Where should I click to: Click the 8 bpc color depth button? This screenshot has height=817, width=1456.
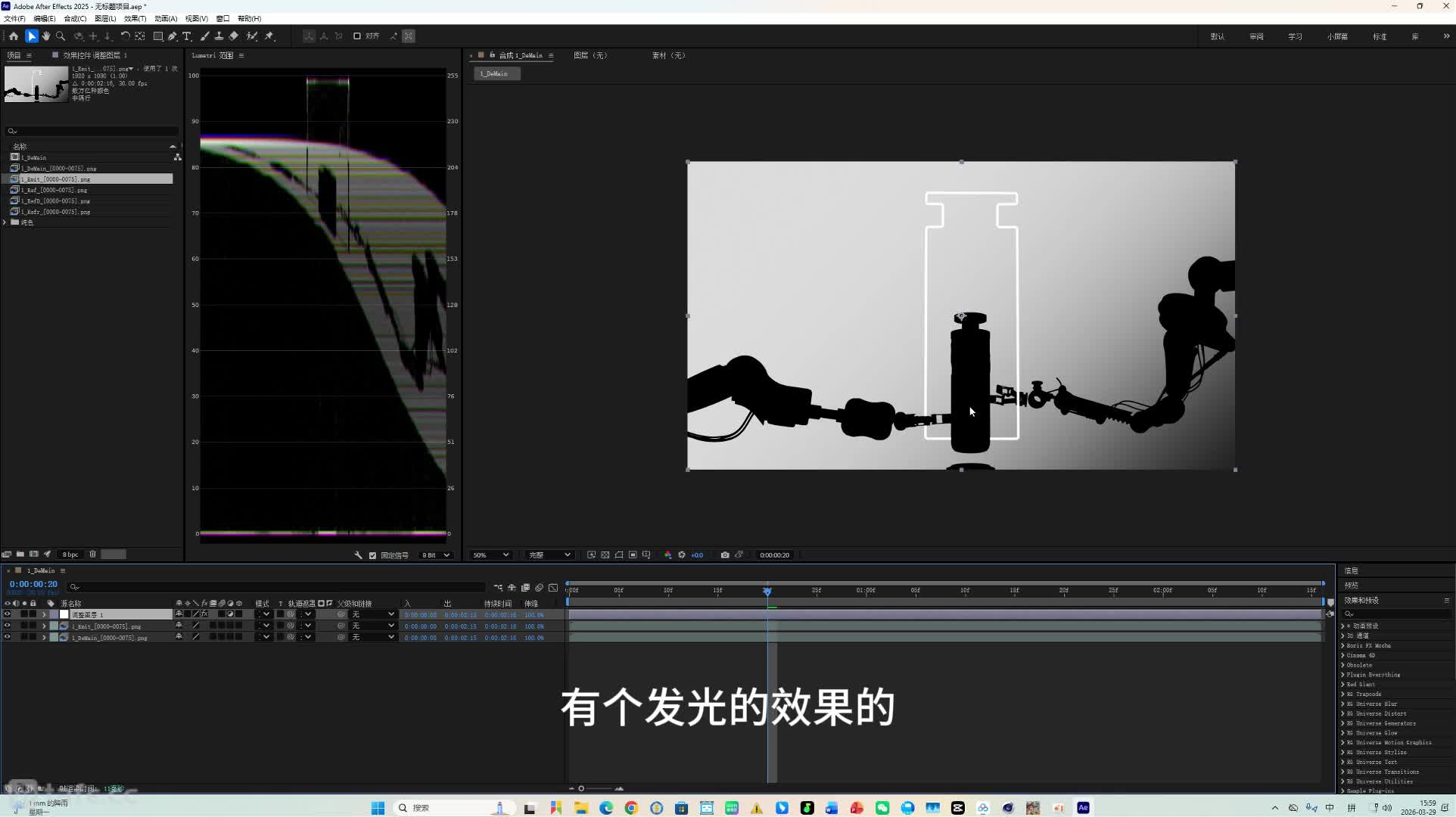pos(70,555)
